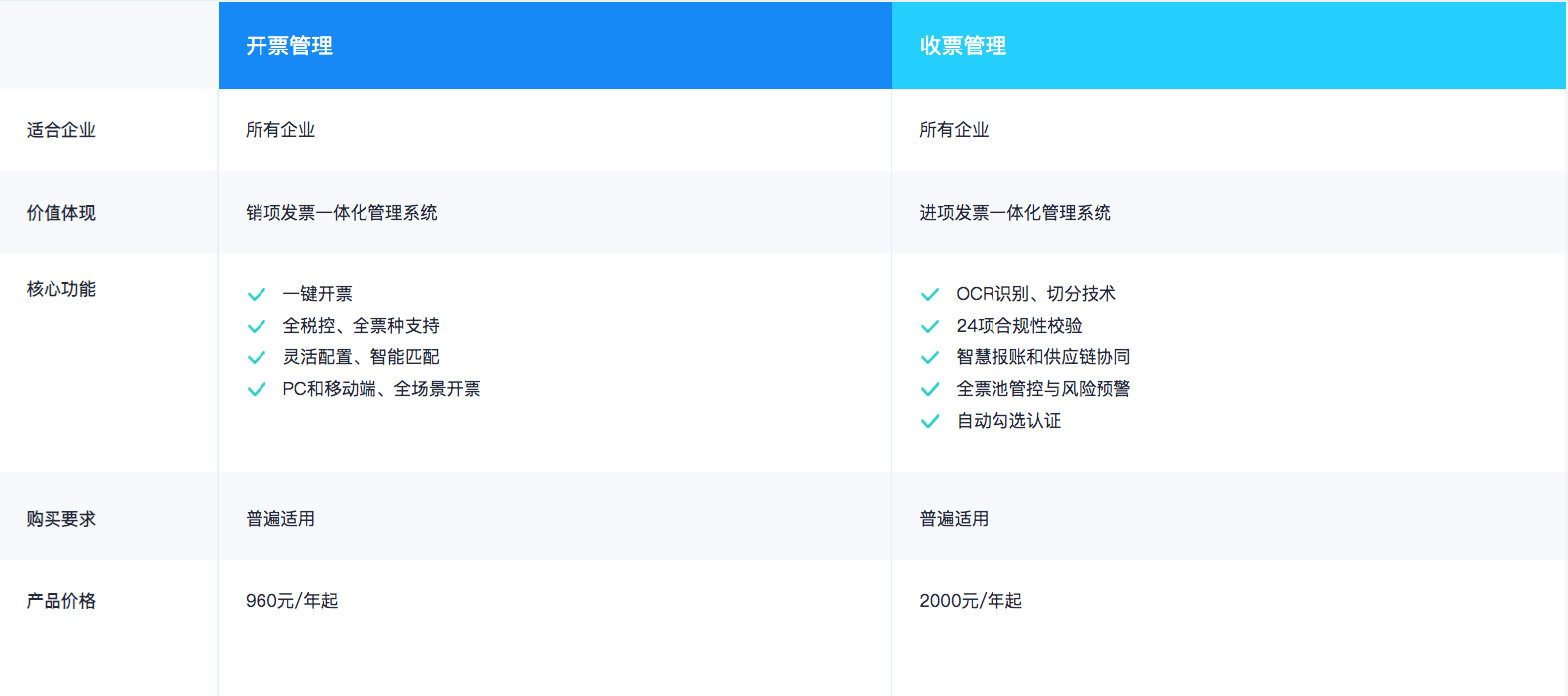1568x696 pixels.
Task: Click the 产品价格 row label
Action: coord(61,601)
